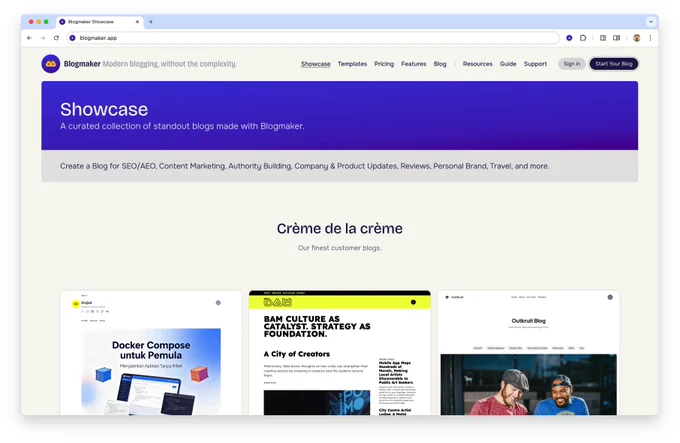Open the Templates nav link
The image size is (680, 443).
[x=352, y=64]
